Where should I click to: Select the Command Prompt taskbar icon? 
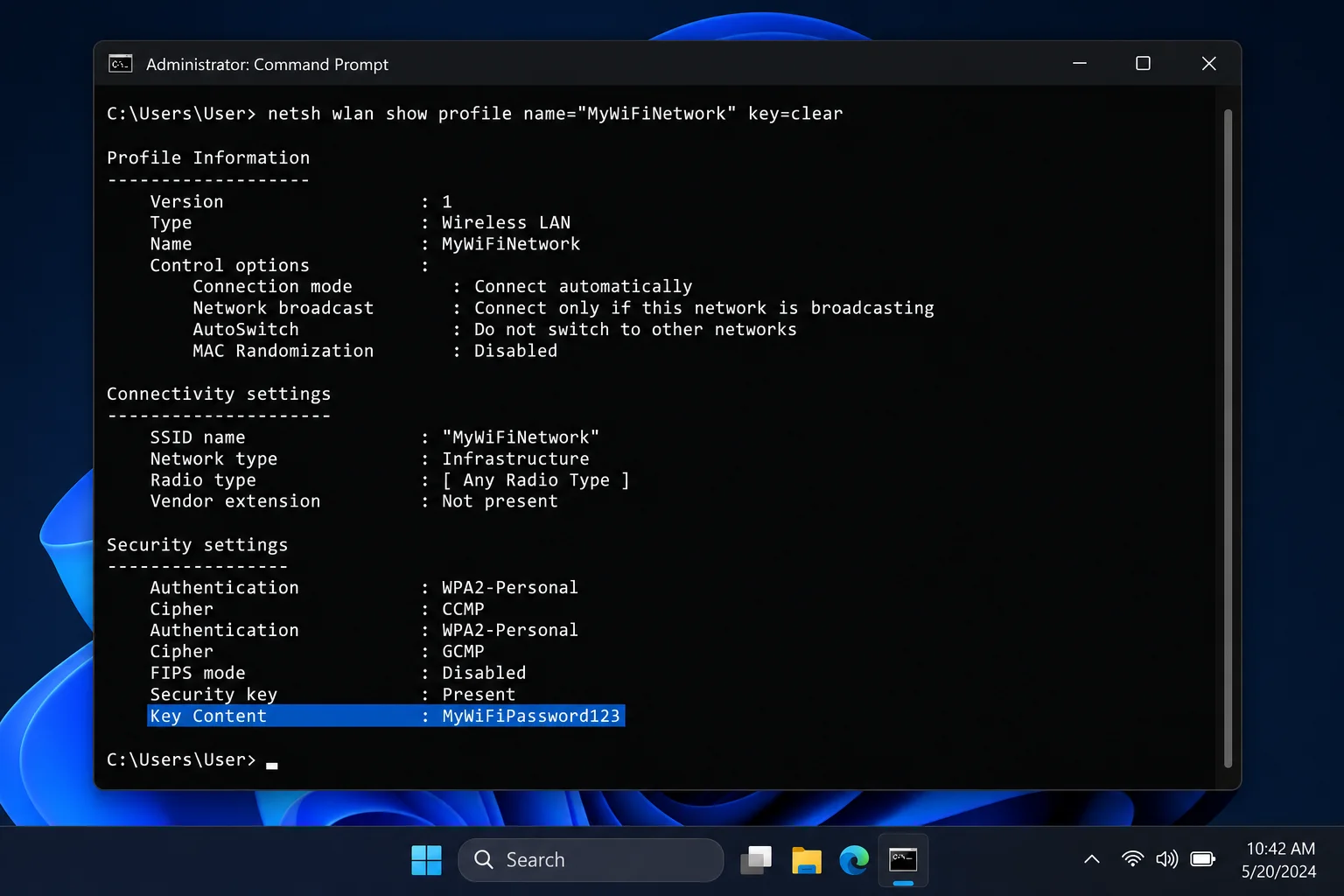(903, 860)
